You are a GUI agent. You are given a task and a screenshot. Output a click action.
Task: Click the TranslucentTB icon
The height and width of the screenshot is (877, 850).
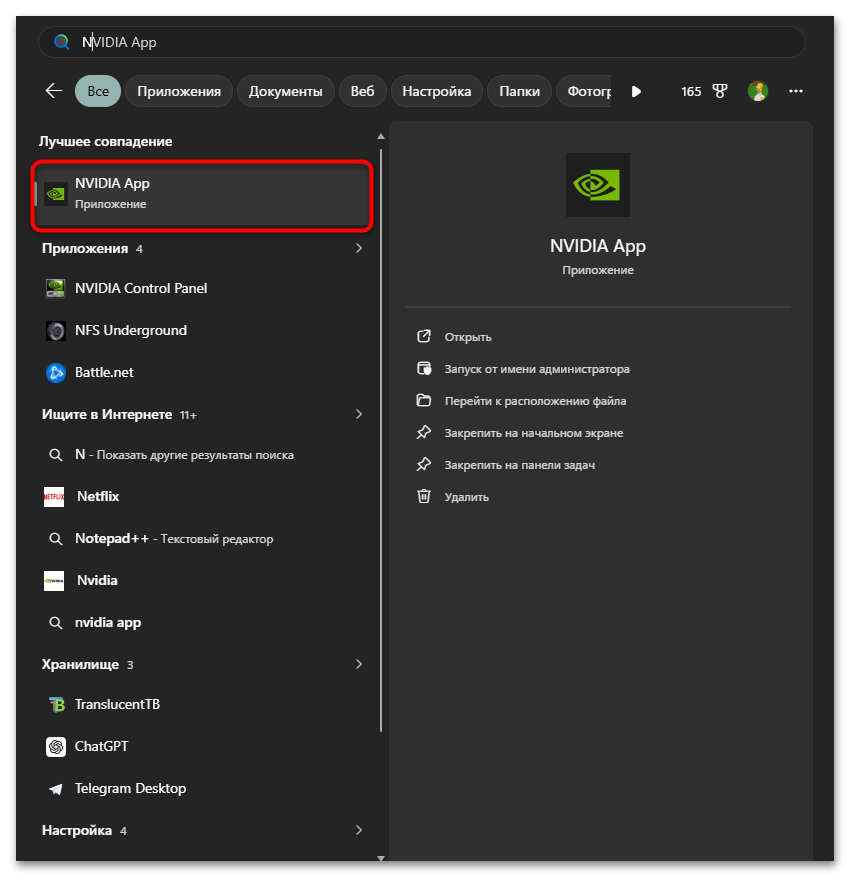point(56,705)
